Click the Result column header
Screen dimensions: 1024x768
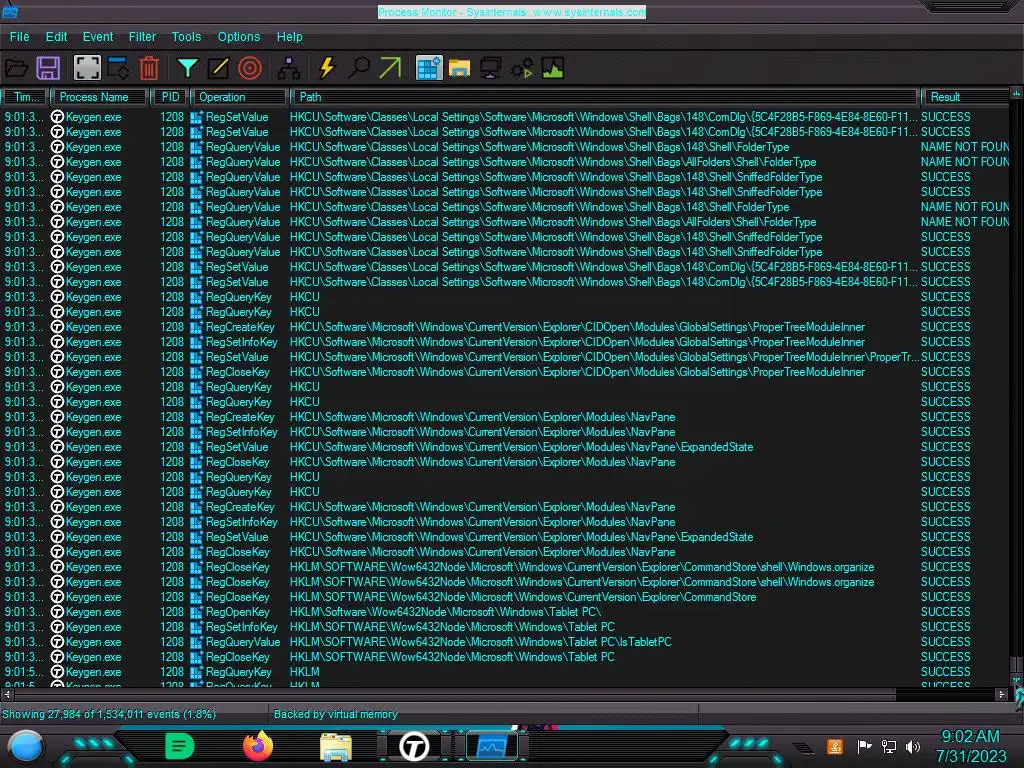coord(965,97)
